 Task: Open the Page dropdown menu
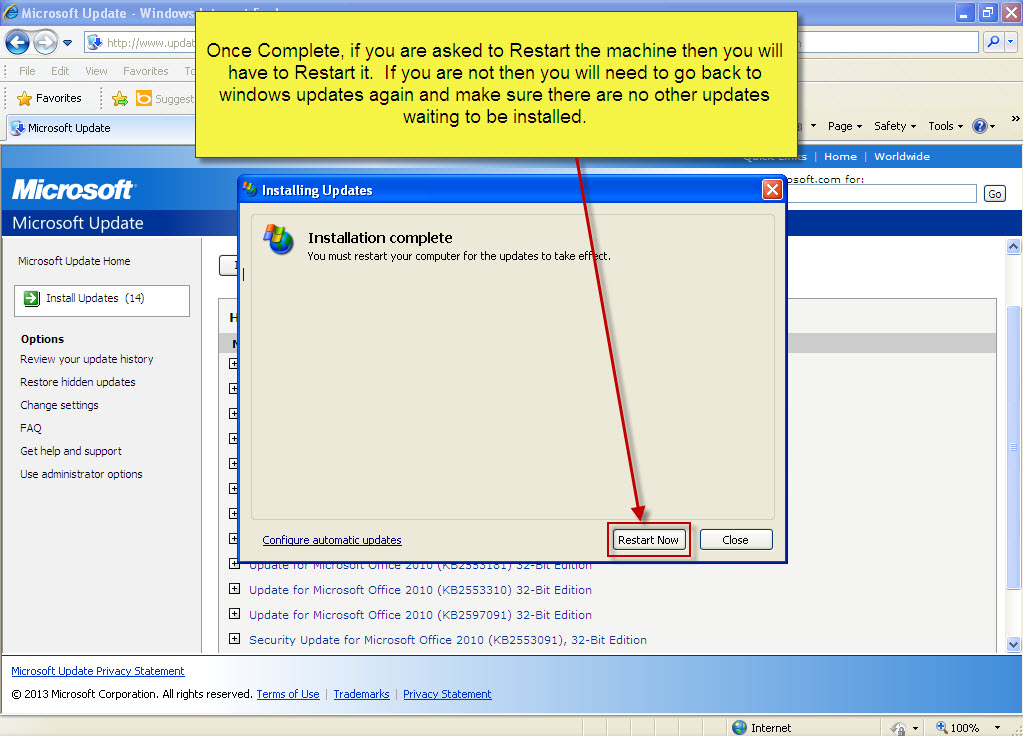pos(845,126)
